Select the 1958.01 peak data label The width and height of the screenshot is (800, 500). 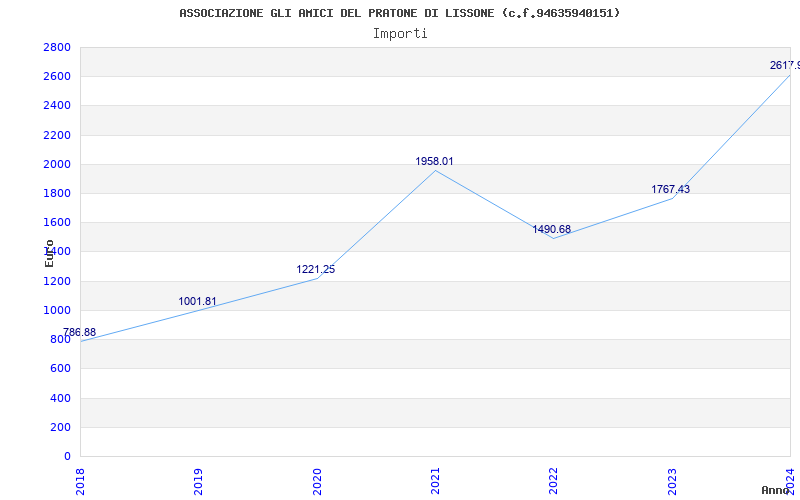pos(434,161)
